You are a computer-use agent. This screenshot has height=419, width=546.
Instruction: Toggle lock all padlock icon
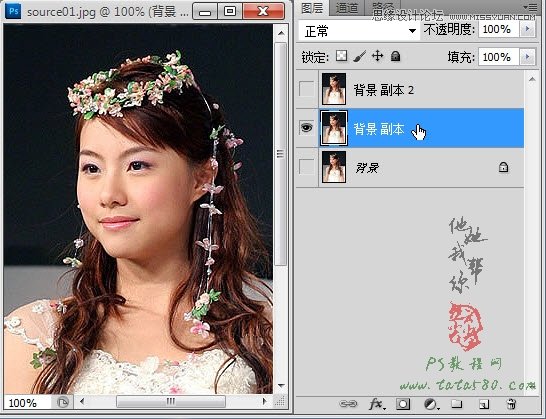(x=395, y=56)
